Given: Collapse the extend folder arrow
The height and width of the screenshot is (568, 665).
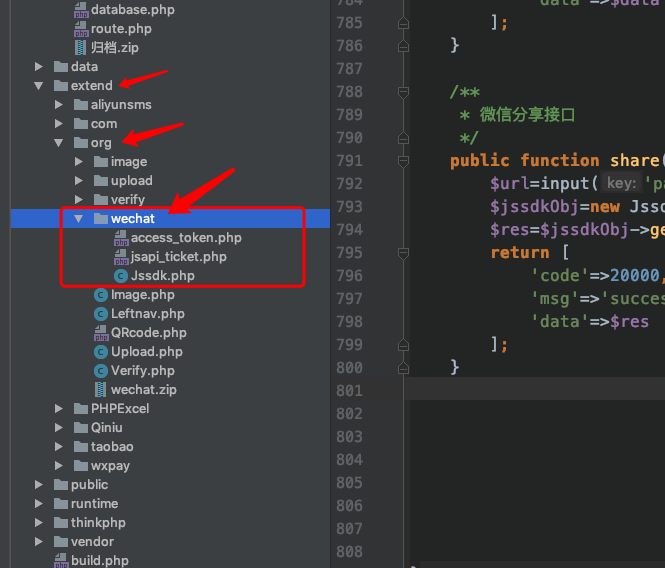Looking at the screenshot, I should click(x=39, y=86).
